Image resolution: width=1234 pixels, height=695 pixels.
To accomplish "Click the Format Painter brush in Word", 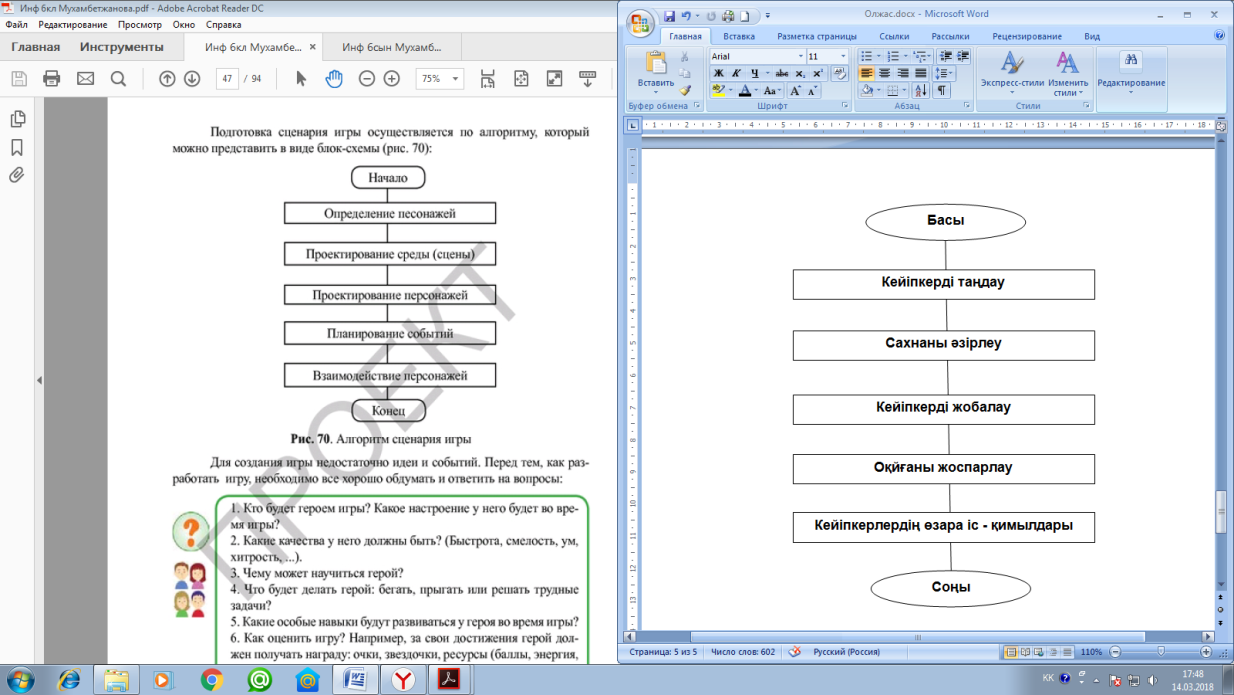I will [x=685, y=90].
